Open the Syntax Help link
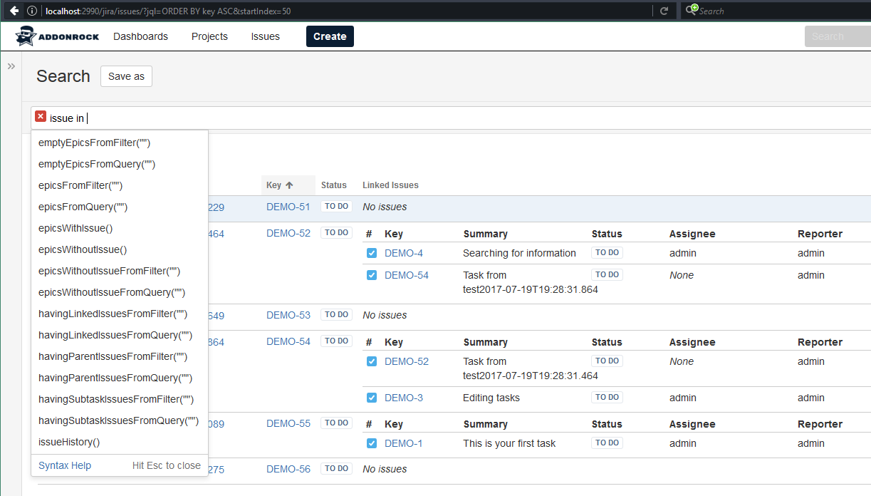This screenshot has width=871, height=496. click(64, 465)
